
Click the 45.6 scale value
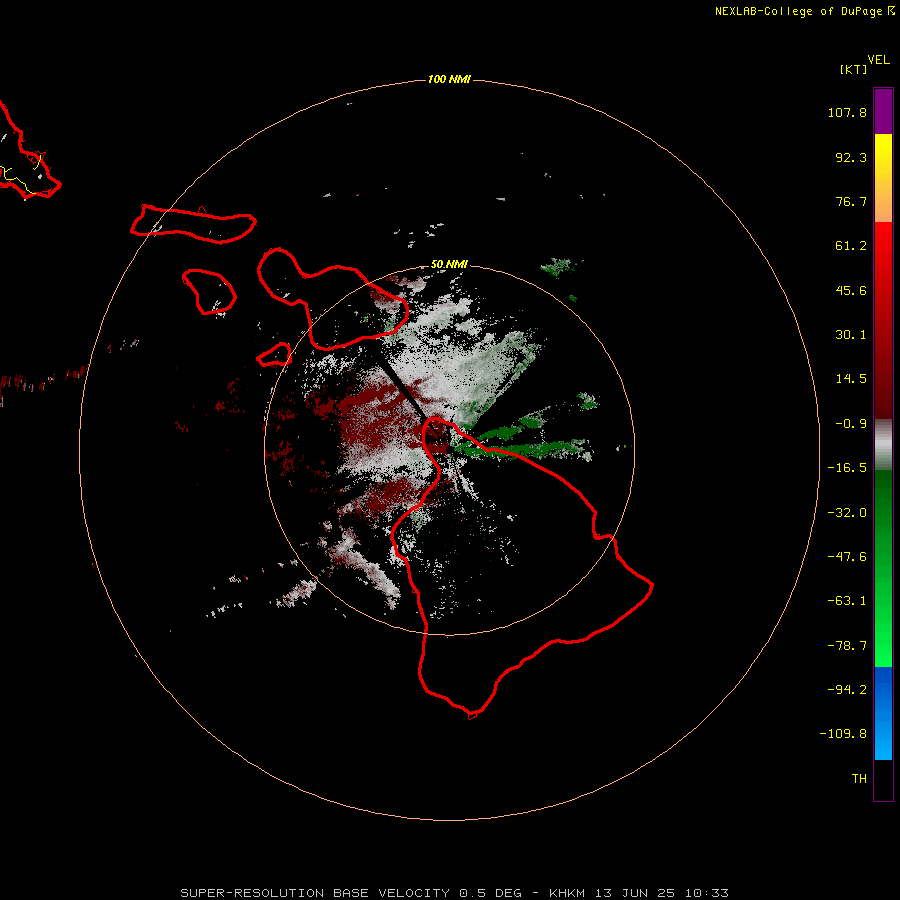pyautogui.click(x=851, y=290)
